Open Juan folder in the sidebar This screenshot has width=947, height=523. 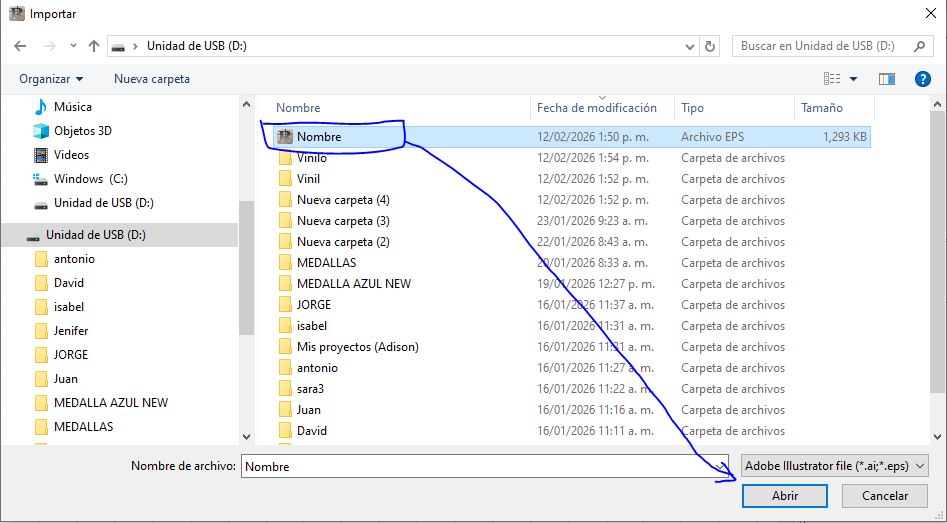pos(66,379)
